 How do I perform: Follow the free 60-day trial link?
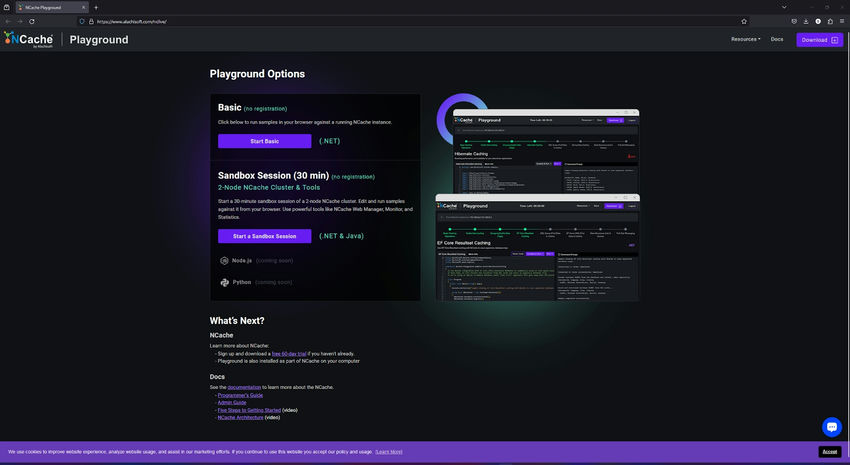pos(289,353)
